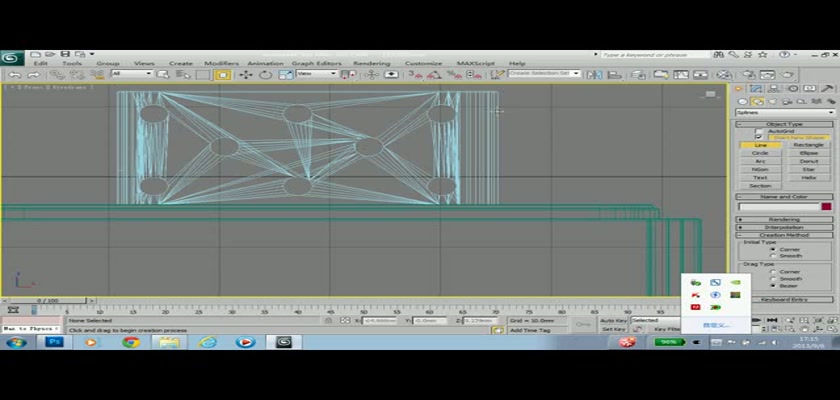840x400 pixels.
Task: Click the Select Object tool icon
Action: point(163,74)
